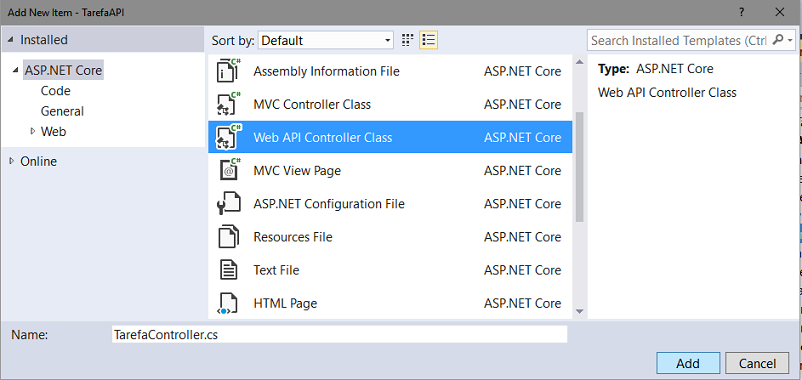This screenshot has width=802, height=380.
Task: Switch to small icons grid view
Action: click(407, 40)
